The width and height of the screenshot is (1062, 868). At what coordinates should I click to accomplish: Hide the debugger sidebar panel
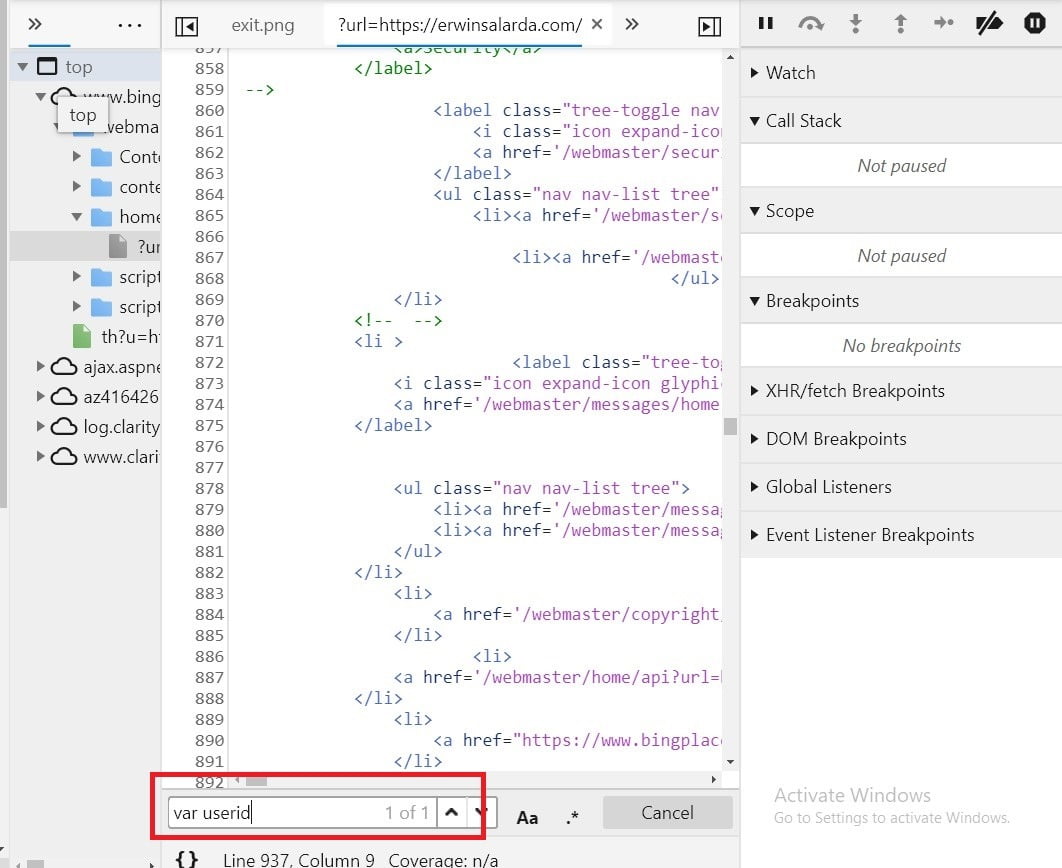709,26
